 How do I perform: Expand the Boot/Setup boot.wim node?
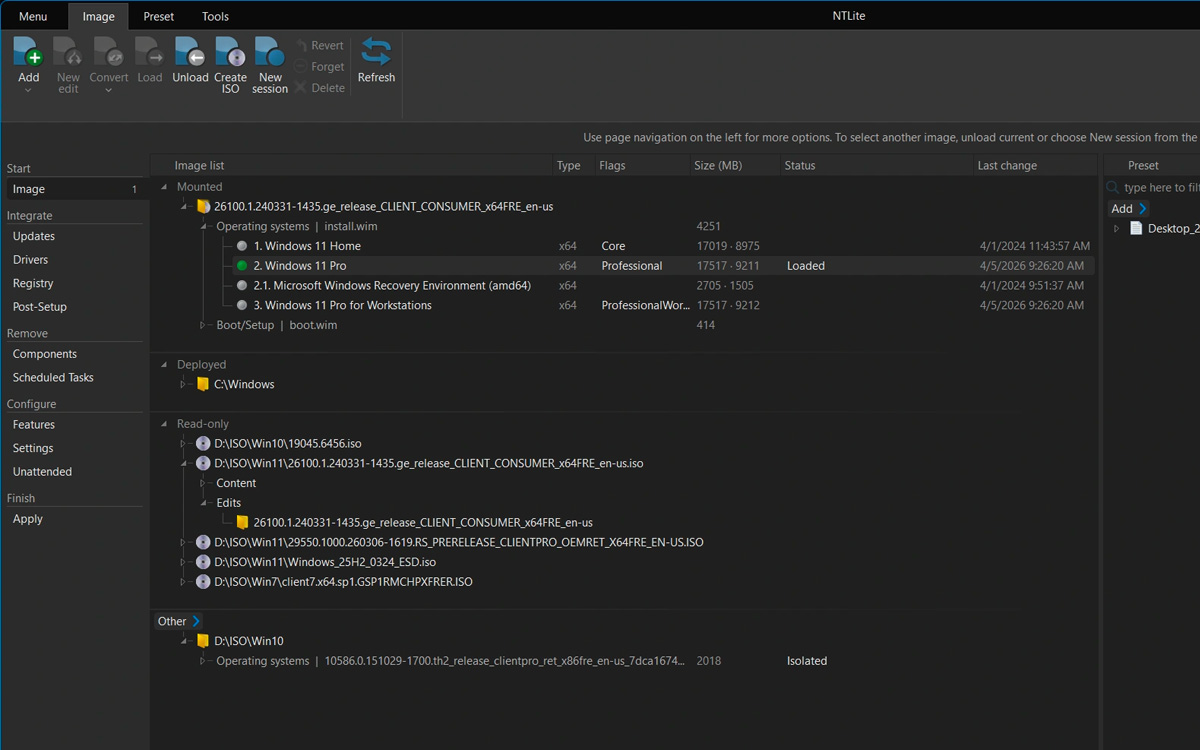coord(203,325)
